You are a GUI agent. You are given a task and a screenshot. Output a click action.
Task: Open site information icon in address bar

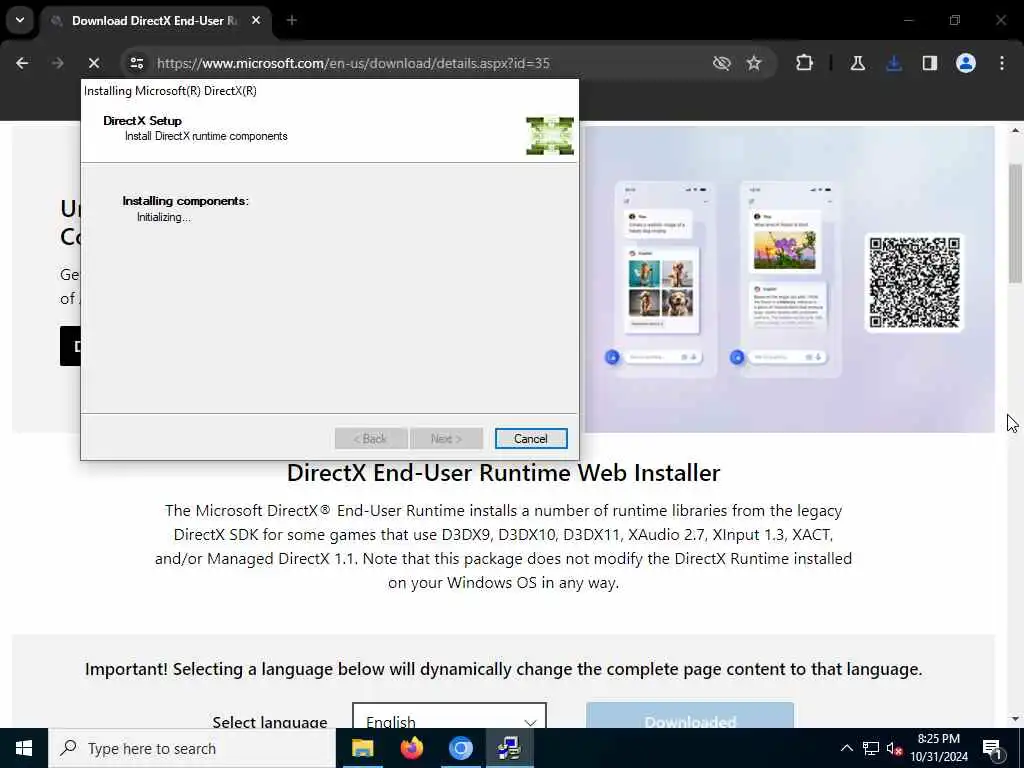pyautogui.click(x=136, y=63)
